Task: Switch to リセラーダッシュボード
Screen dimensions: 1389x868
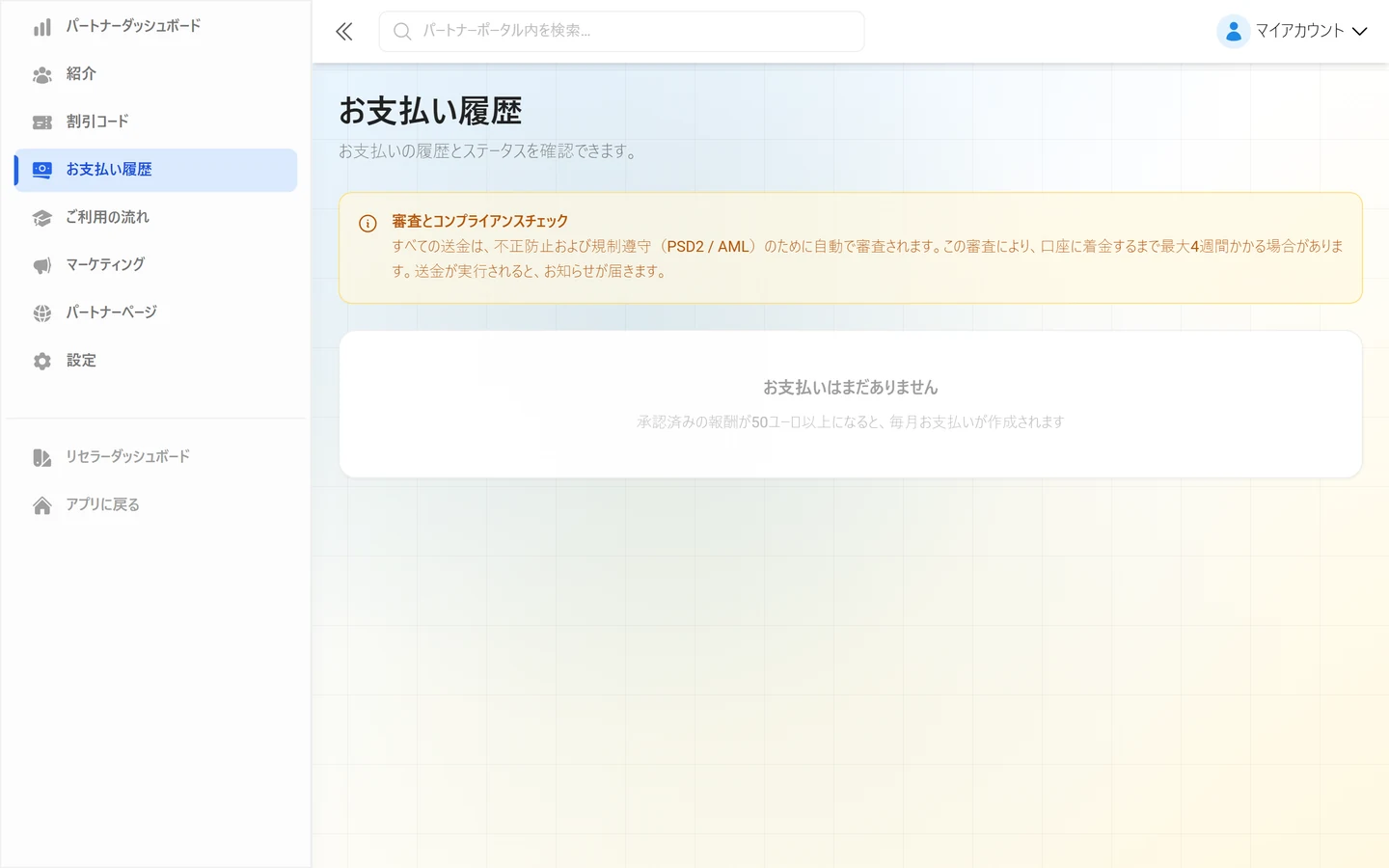Action: pyautogui.click(x=155, y=457)
